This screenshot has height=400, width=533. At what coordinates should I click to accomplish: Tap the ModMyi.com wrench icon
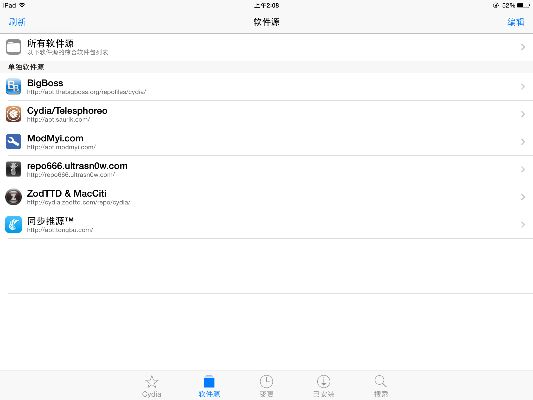tap(13, 141)
